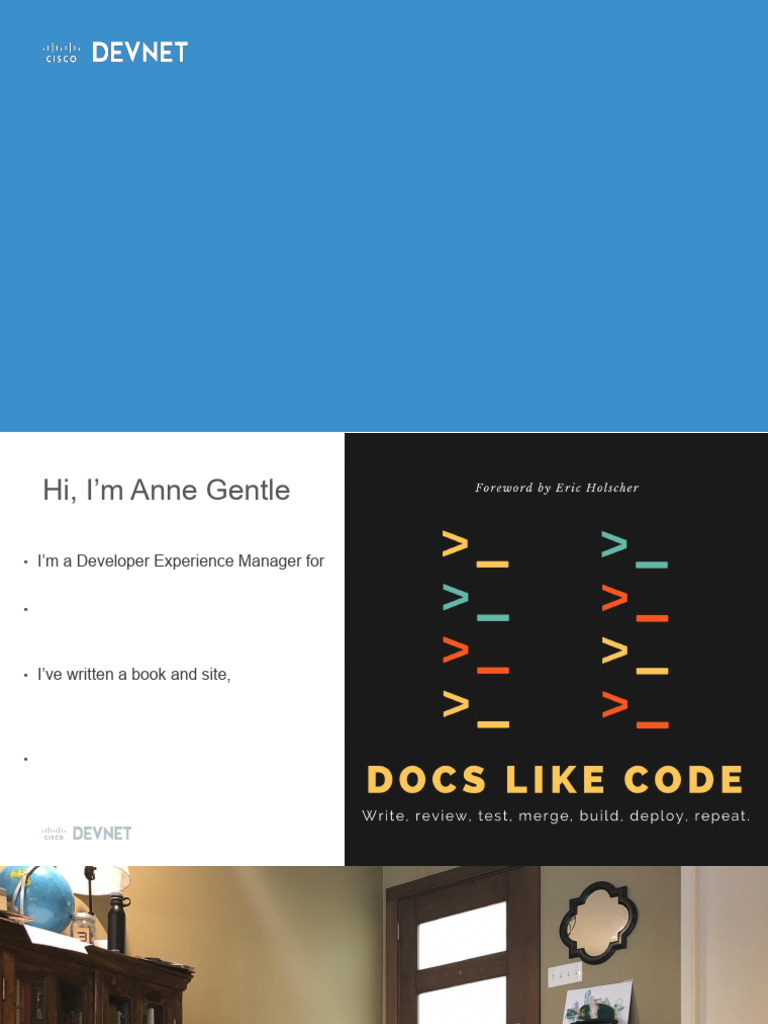This screenshot has width=768, height=1024.
Task: Click the light switch plate on wall
Action: 565,973
